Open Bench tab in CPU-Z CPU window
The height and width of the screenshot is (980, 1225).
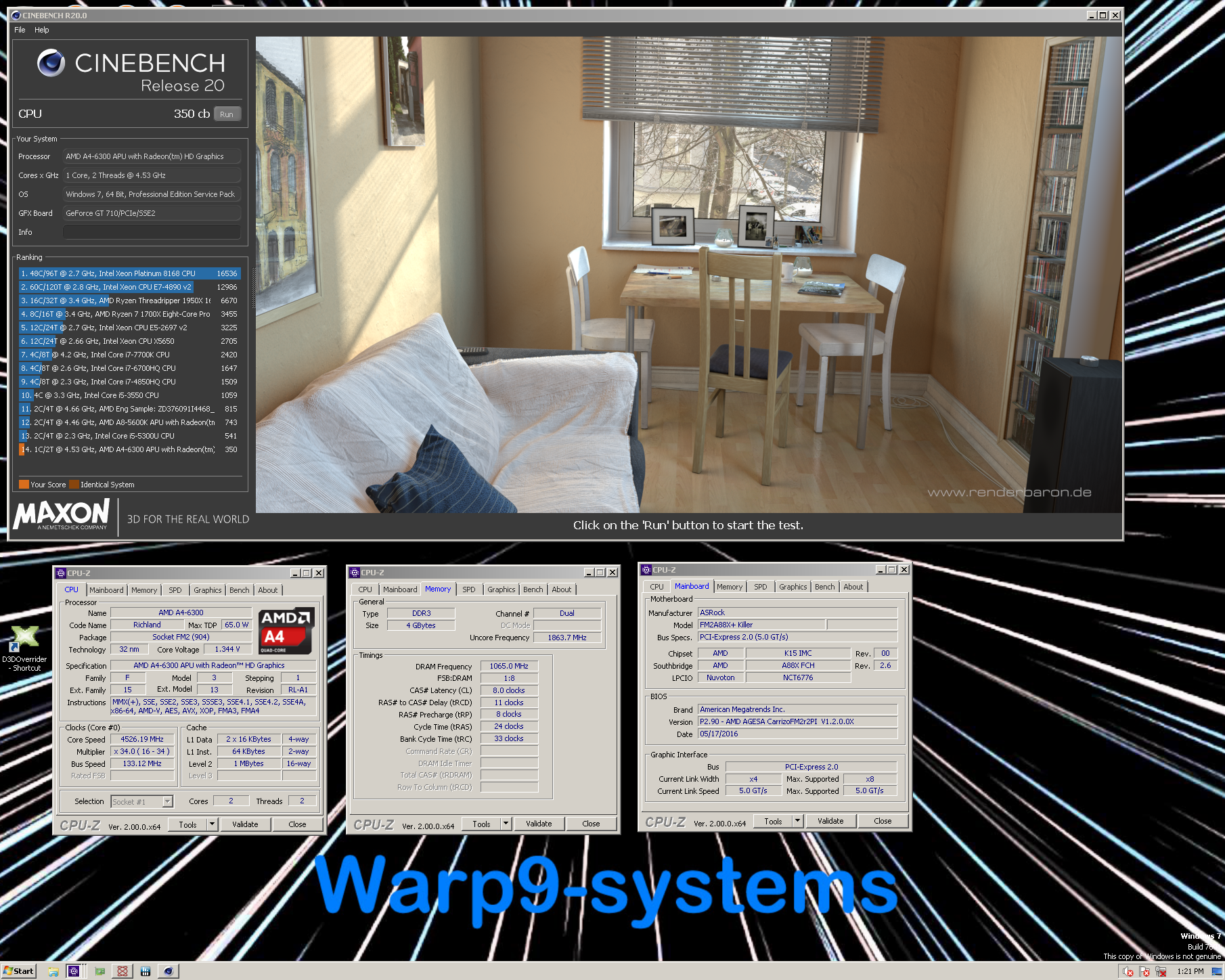239,590
